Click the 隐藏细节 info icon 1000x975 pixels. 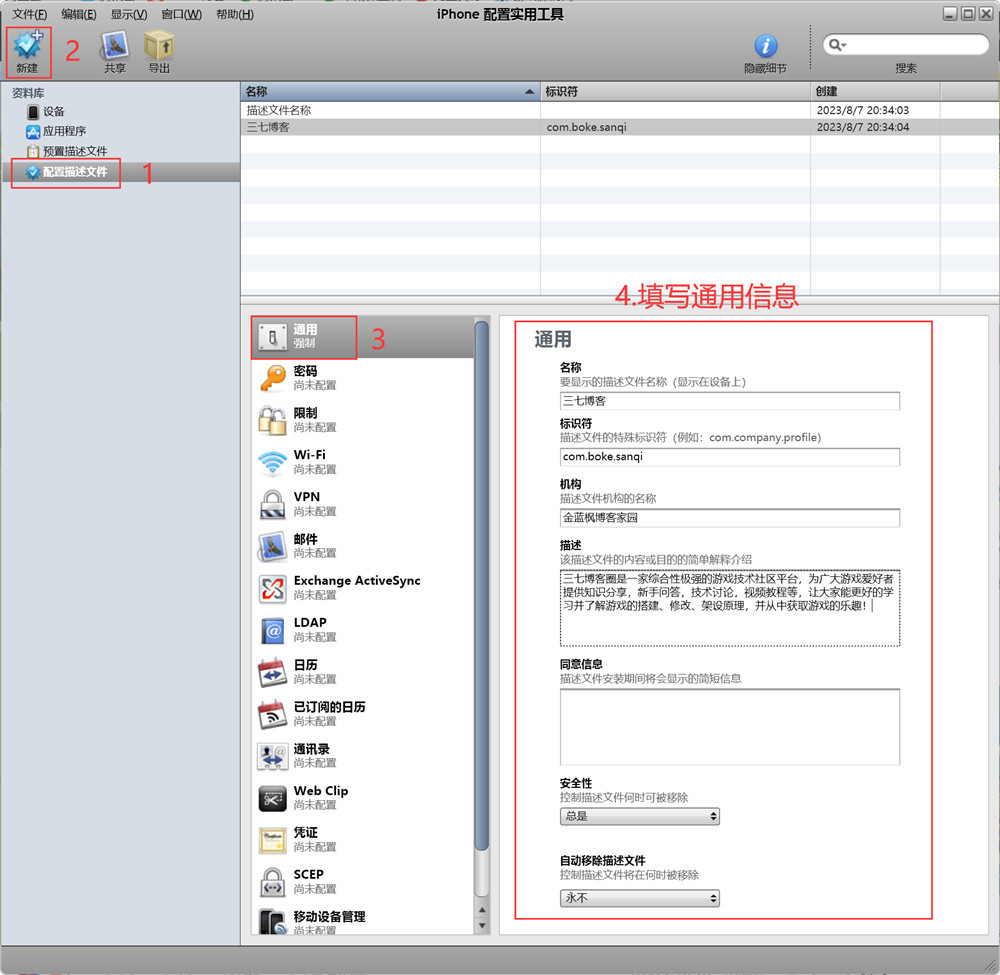pyautogui.click(x=765, y=46)
